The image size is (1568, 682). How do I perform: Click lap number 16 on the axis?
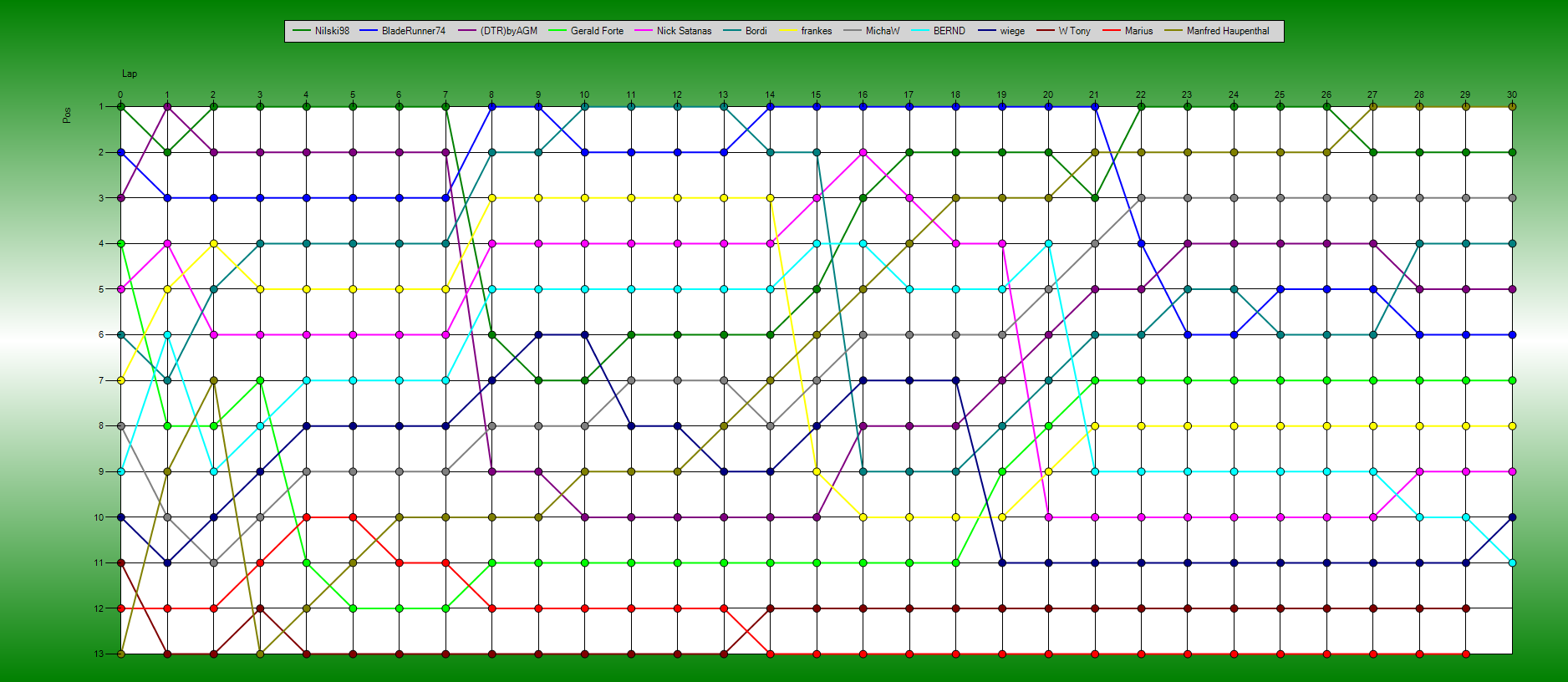click(x=863, y=94)
